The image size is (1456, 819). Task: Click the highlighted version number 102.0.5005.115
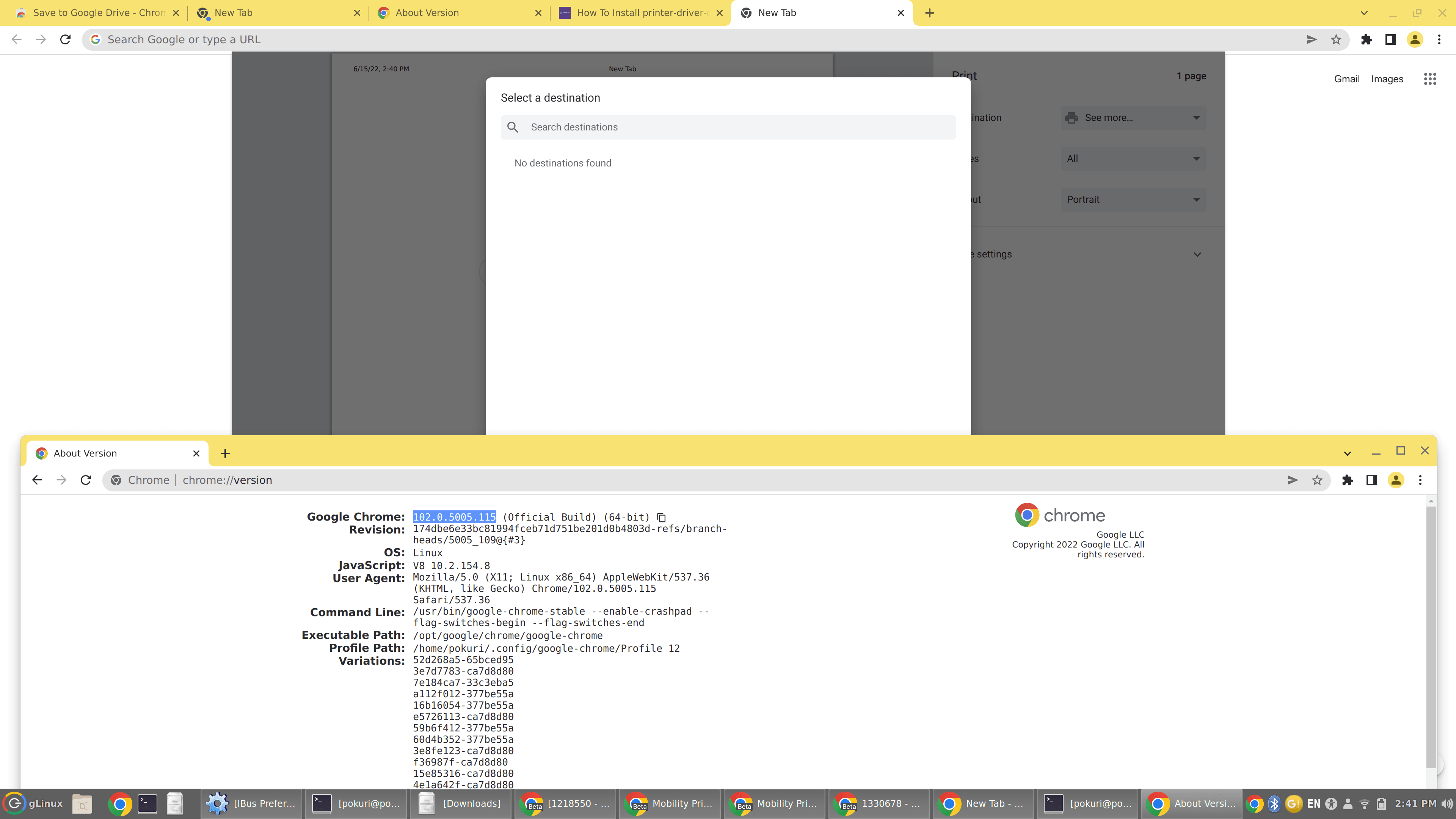(454, 517)
